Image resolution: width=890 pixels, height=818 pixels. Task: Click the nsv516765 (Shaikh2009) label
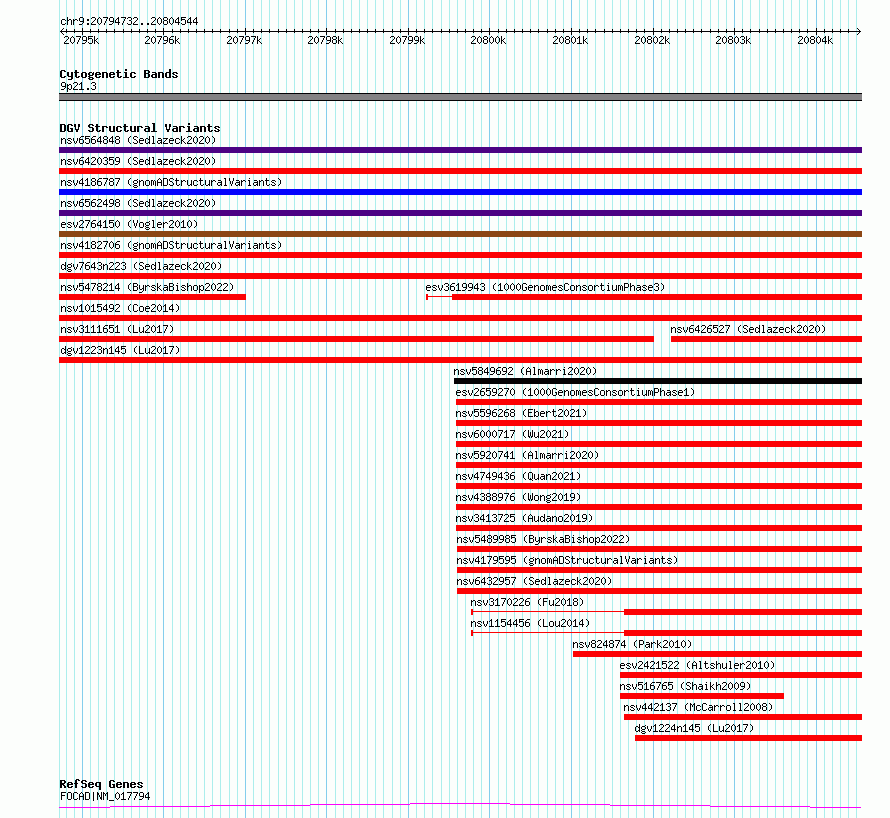685,686
